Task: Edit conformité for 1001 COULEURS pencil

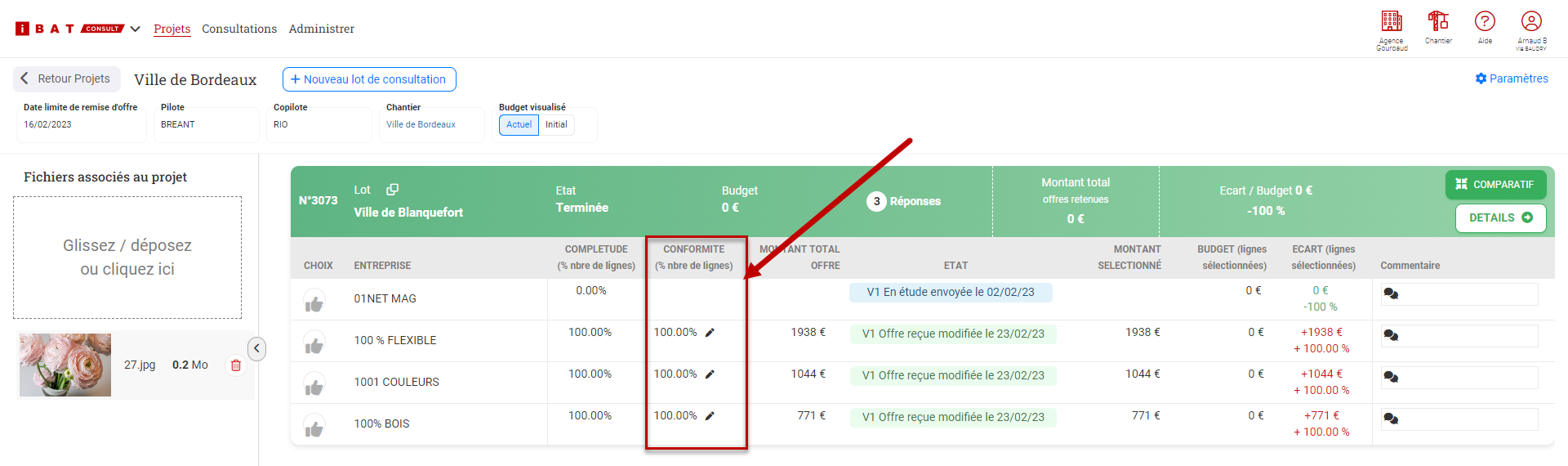Action: click(x=710, y=374)
